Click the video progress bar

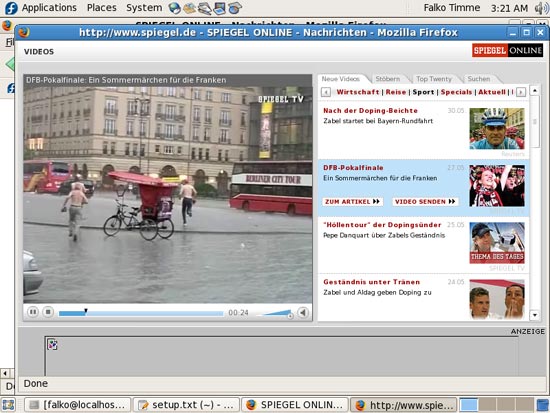pyautogui.click(x=141, y=313)
